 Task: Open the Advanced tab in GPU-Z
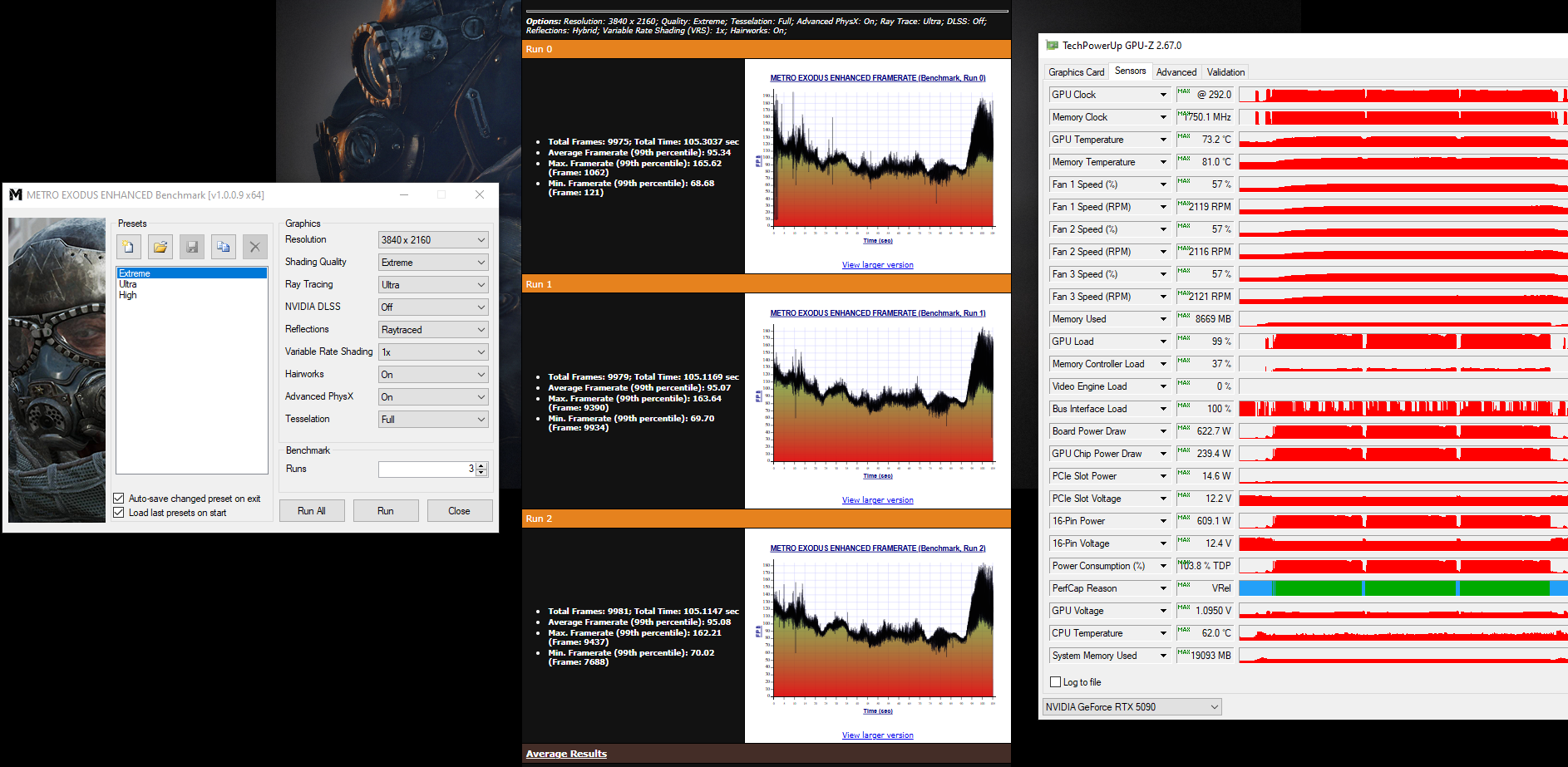[1176, 72]
